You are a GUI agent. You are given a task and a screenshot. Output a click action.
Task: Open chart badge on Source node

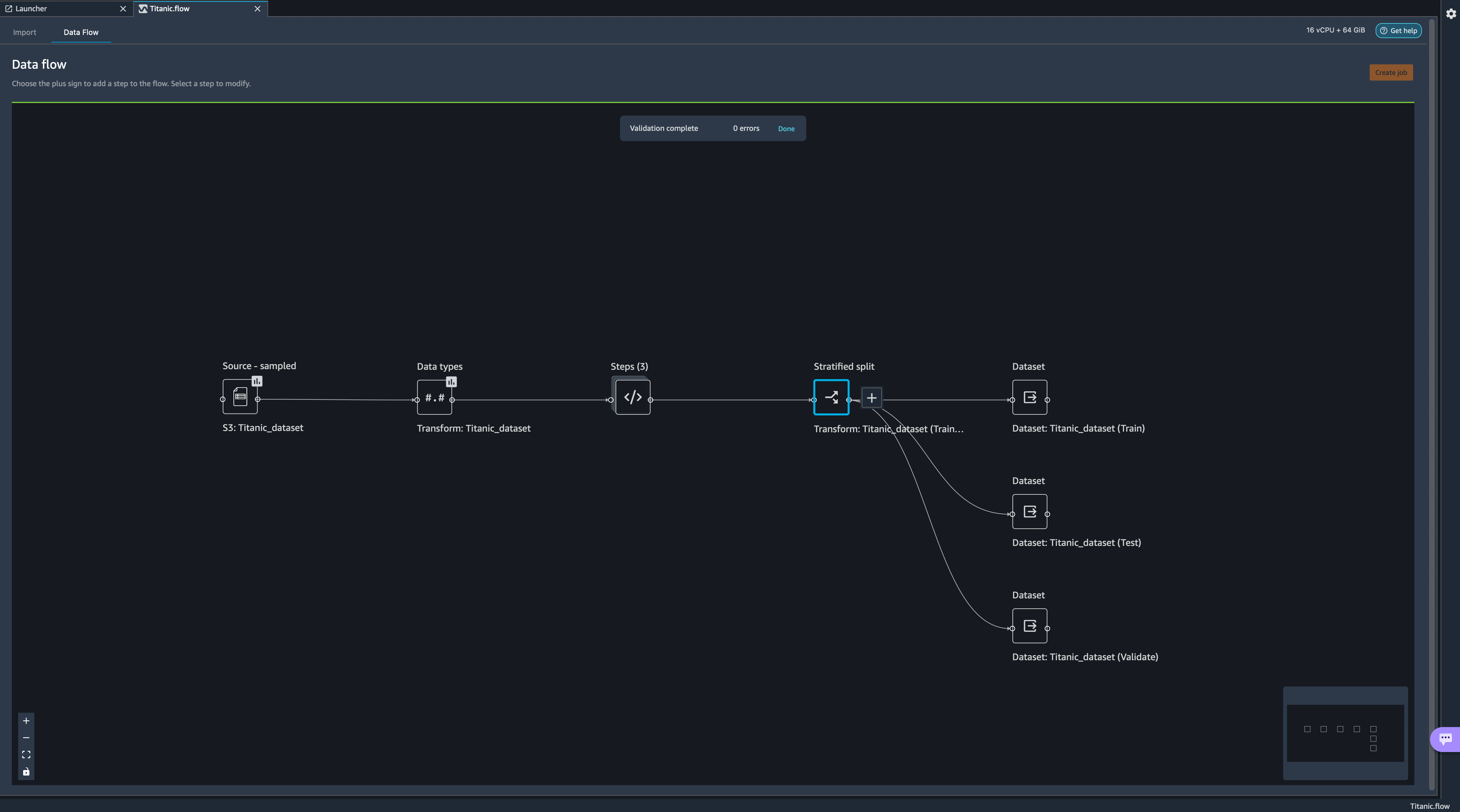pyautogui.click(x=257, y=381)
